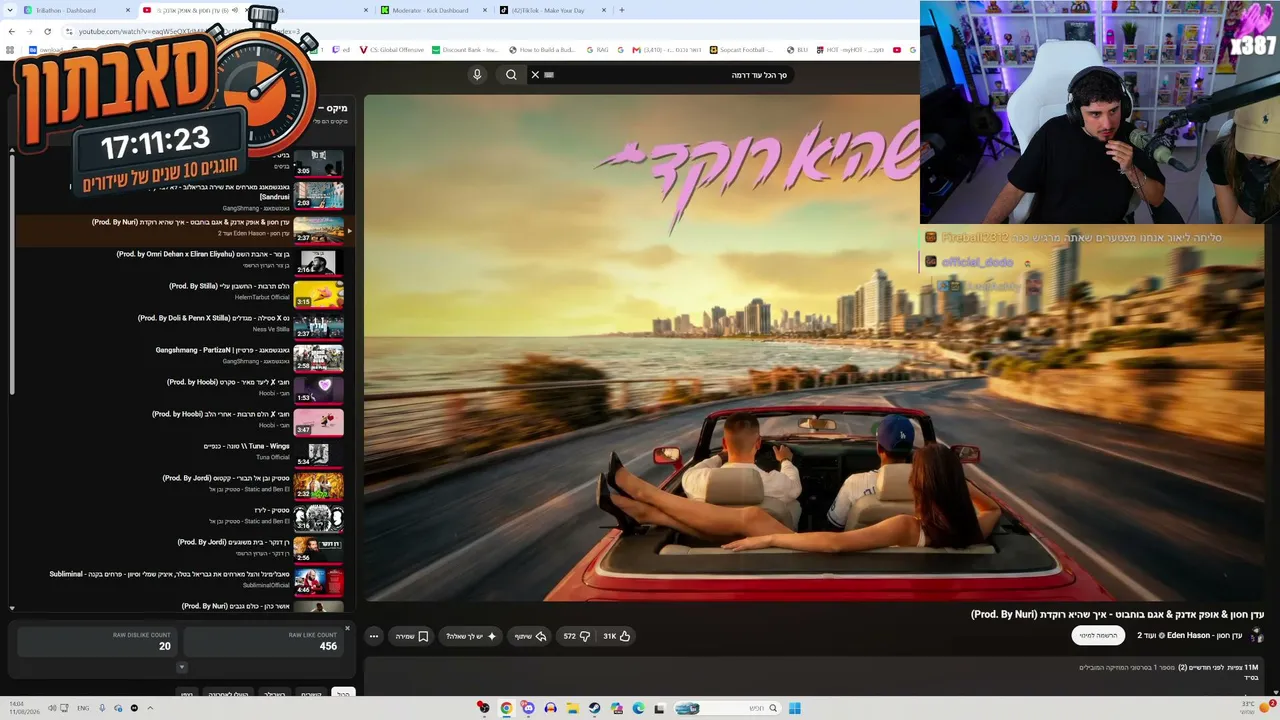Click the YouTube search magnifier button
The image size is (1280, 720).
point(511,75)
